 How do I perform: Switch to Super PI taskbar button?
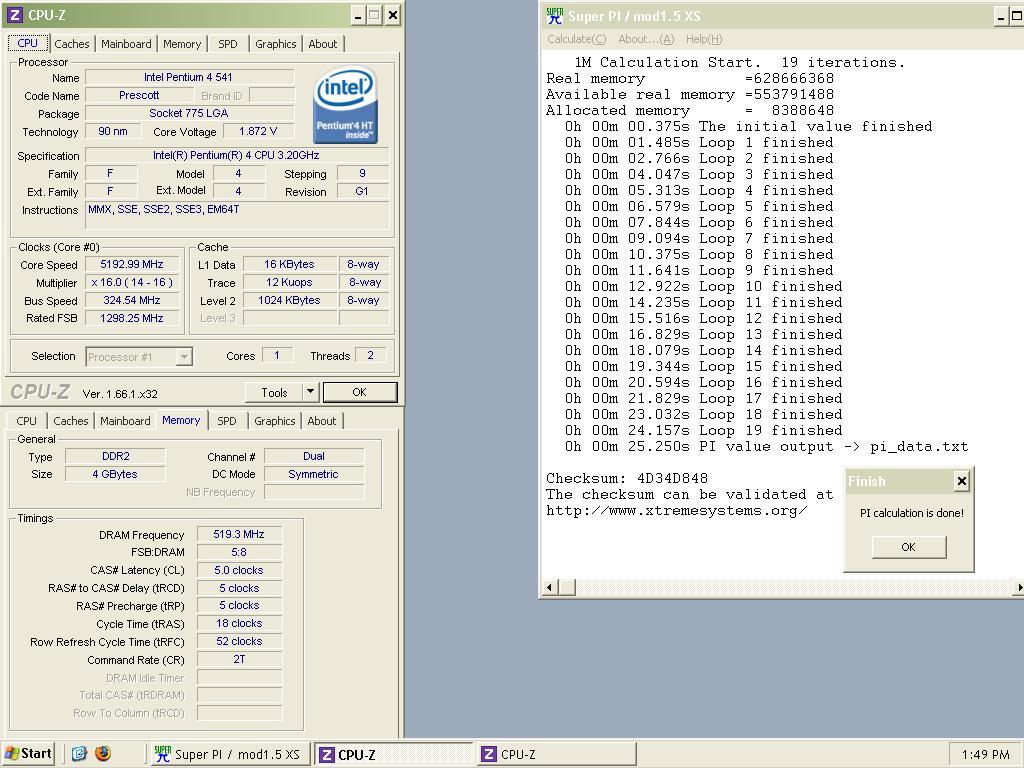click(229, 754)
